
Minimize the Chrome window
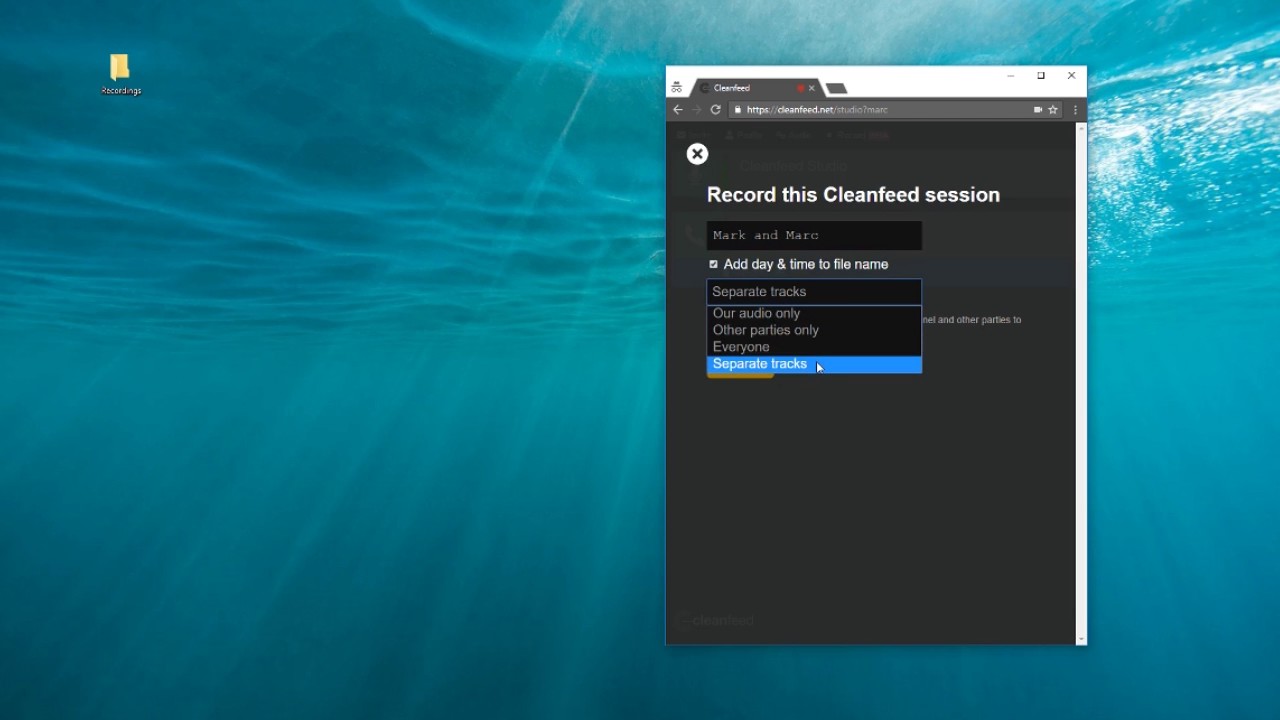pos(1010,76)
